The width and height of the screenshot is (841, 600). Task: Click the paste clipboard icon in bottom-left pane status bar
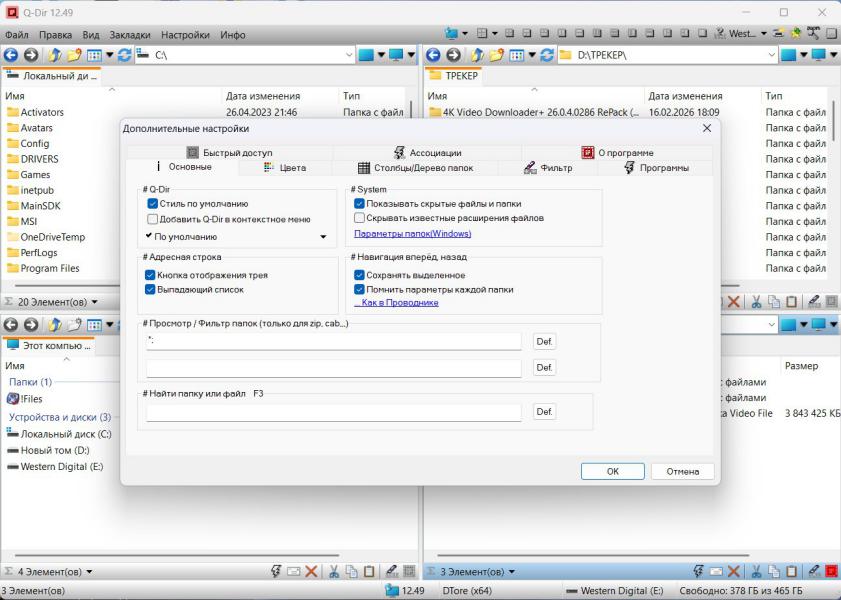click(x=369, y=571)
